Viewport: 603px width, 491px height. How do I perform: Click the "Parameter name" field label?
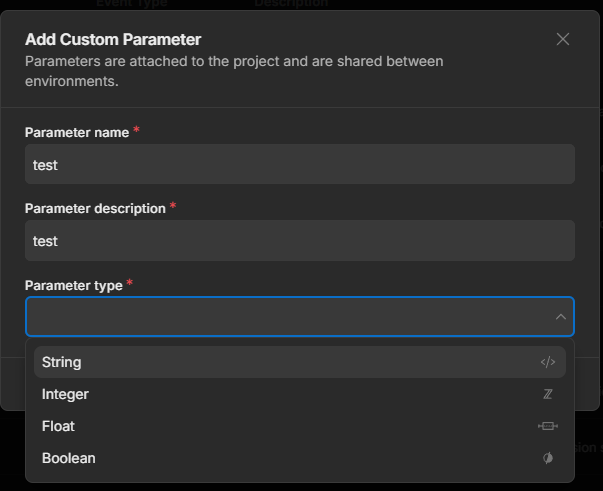(77, 132)
